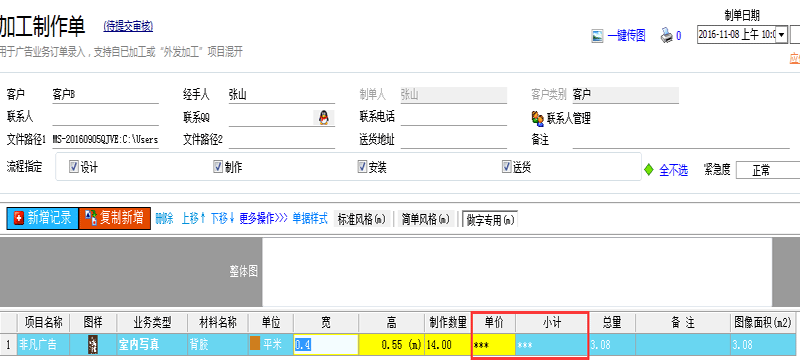Click the 备注 input field in the header form

681,140
